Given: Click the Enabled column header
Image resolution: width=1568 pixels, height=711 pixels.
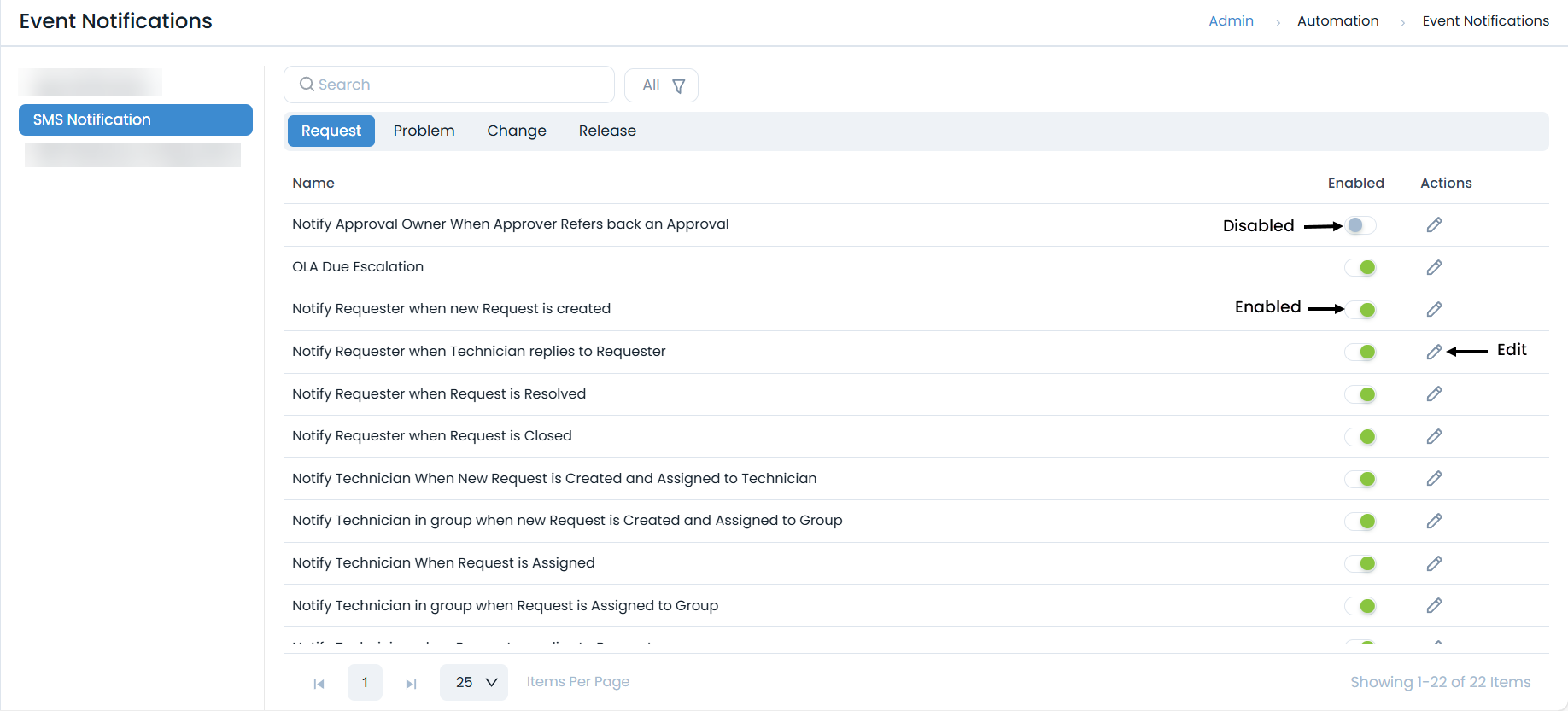Looking at the screenshot, I should tap(1355, 183).
